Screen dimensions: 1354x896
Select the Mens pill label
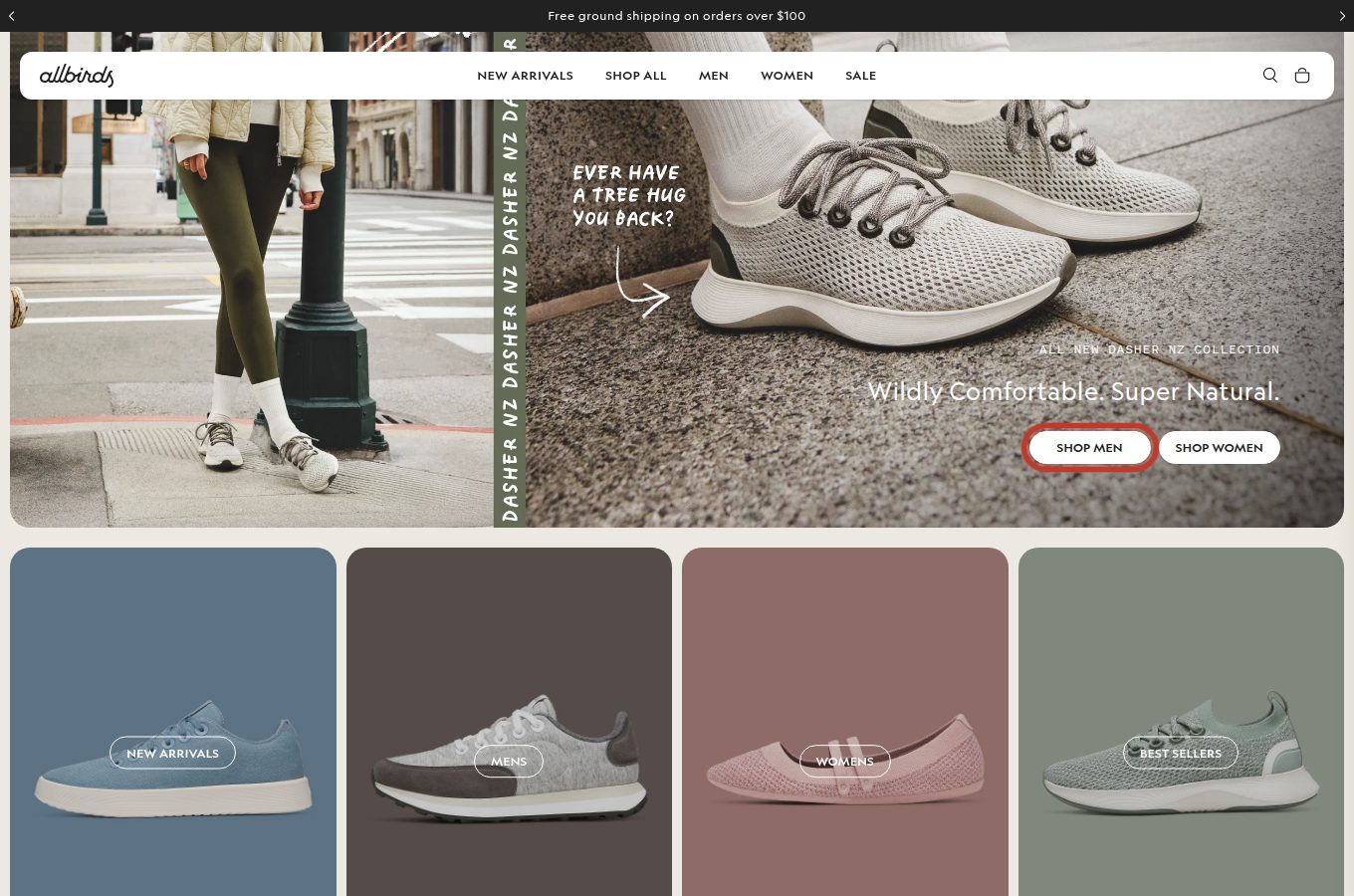pos(509,762)
